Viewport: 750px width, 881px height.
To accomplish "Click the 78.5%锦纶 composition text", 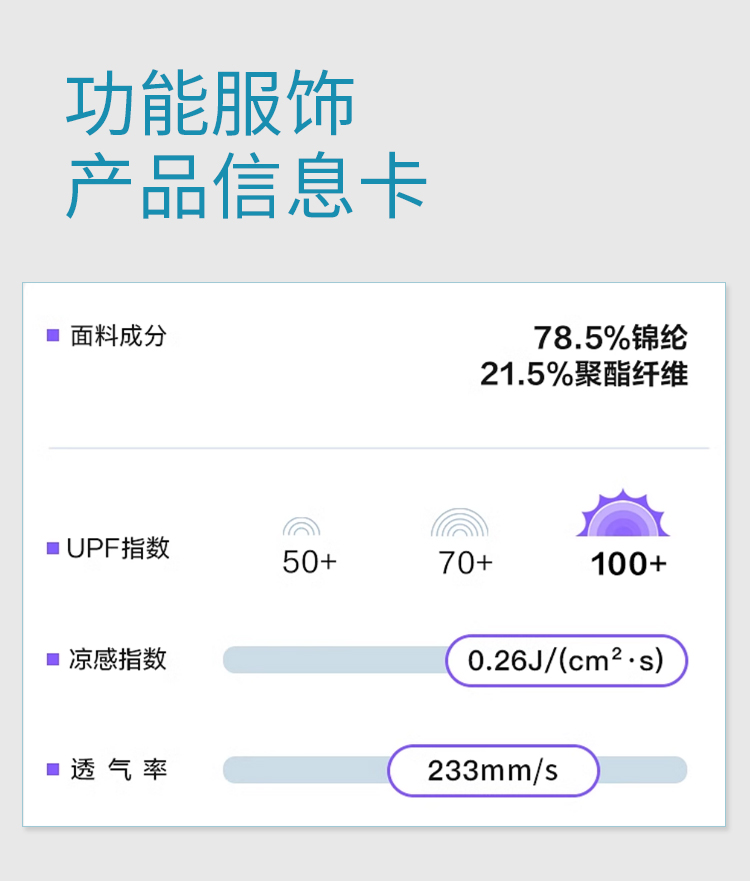I will click(610, 338).
